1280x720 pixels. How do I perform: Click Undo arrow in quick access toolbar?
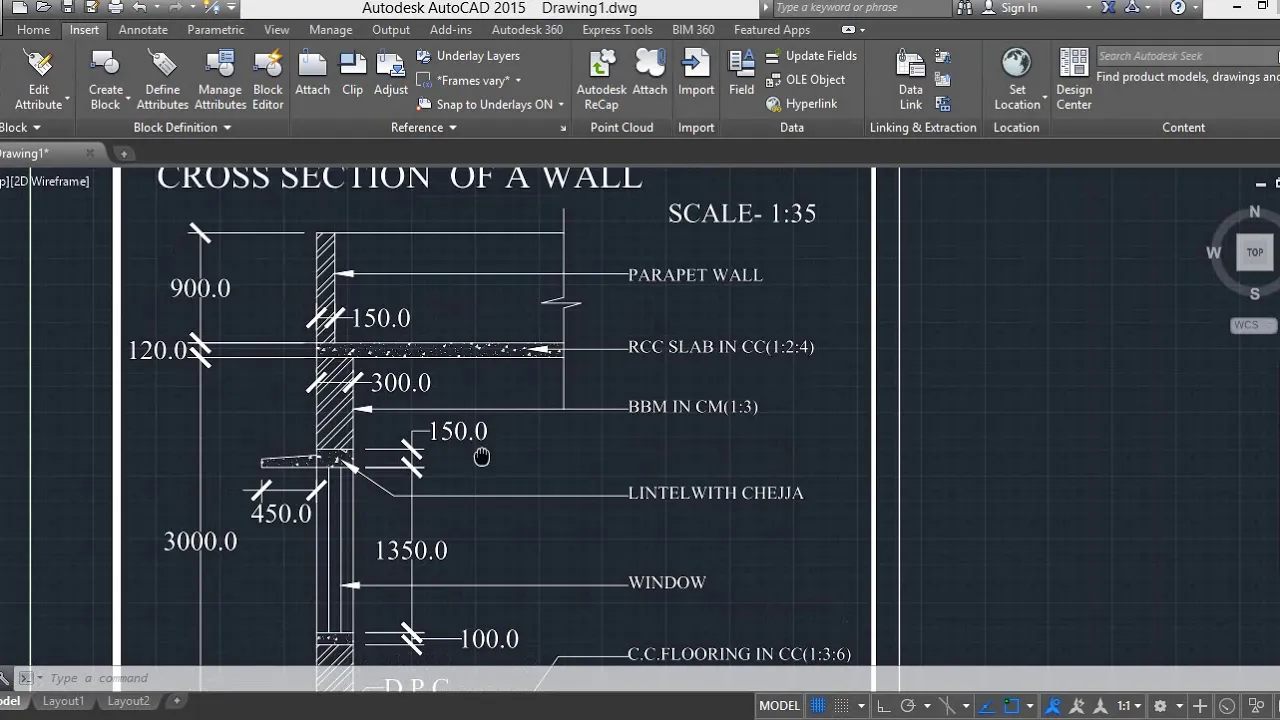(139, 7)
